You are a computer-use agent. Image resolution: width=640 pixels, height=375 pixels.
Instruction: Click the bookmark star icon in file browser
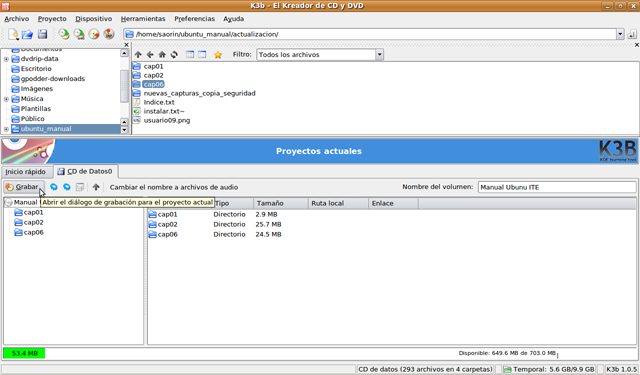[x=218, y=55]
